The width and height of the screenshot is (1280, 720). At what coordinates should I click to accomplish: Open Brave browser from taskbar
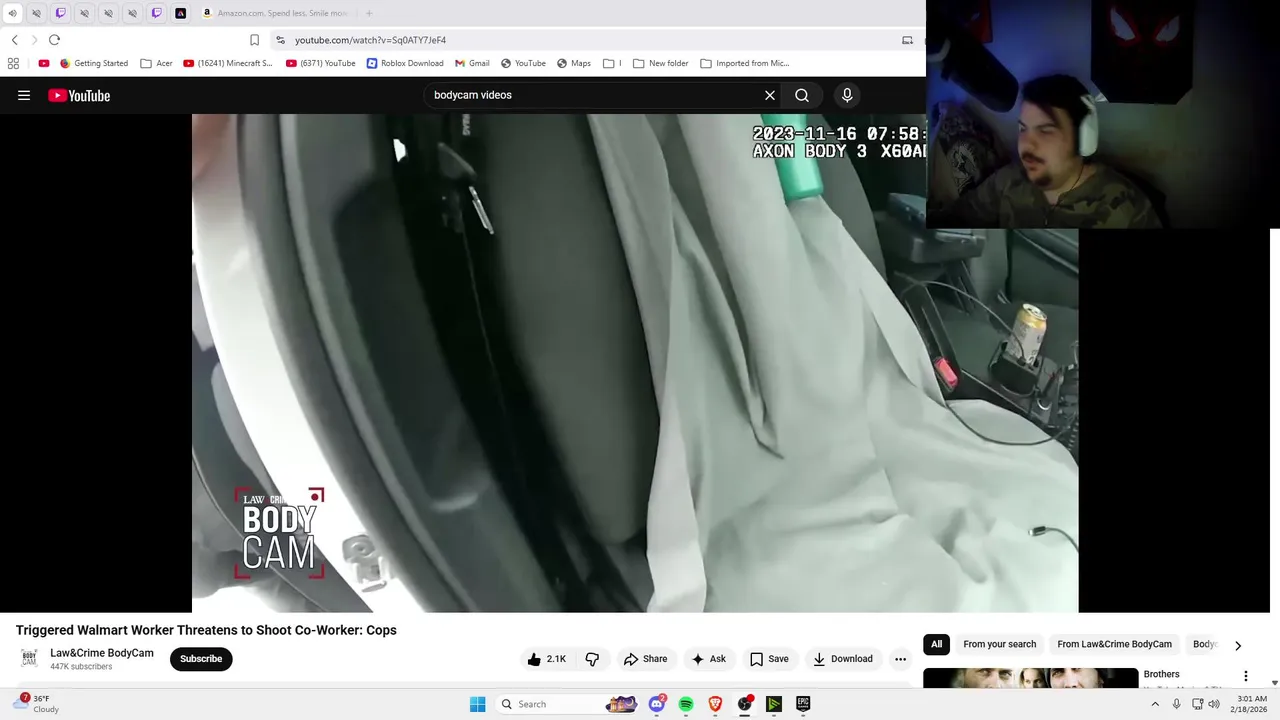(715, 704)
